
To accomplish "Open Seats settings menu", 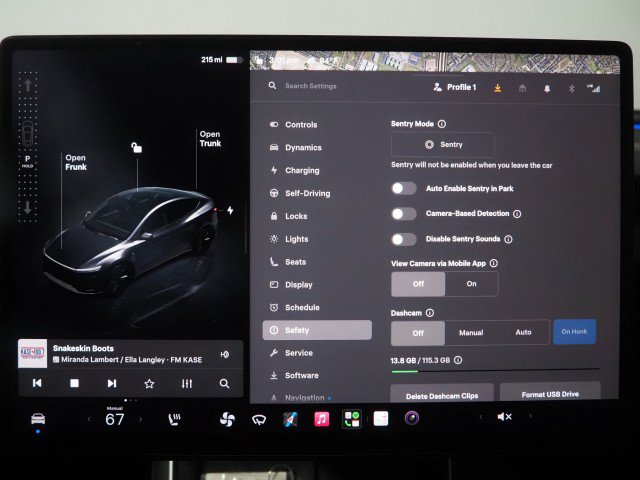I will tap(317, 262).
